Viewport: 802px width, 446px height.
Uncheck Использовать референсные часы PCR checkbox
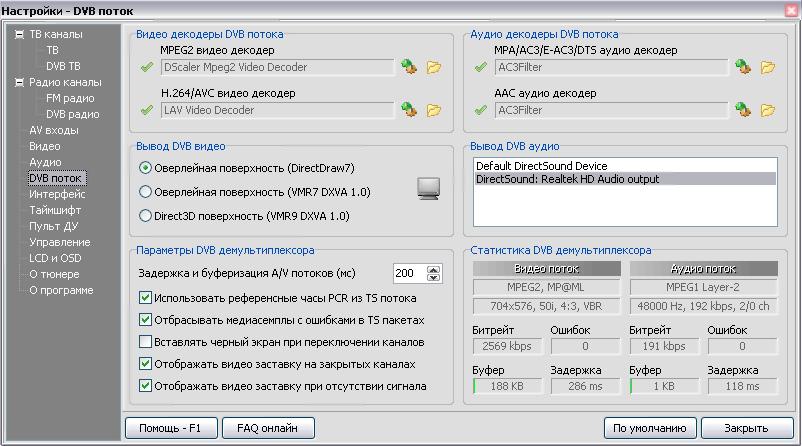[146, 298]
